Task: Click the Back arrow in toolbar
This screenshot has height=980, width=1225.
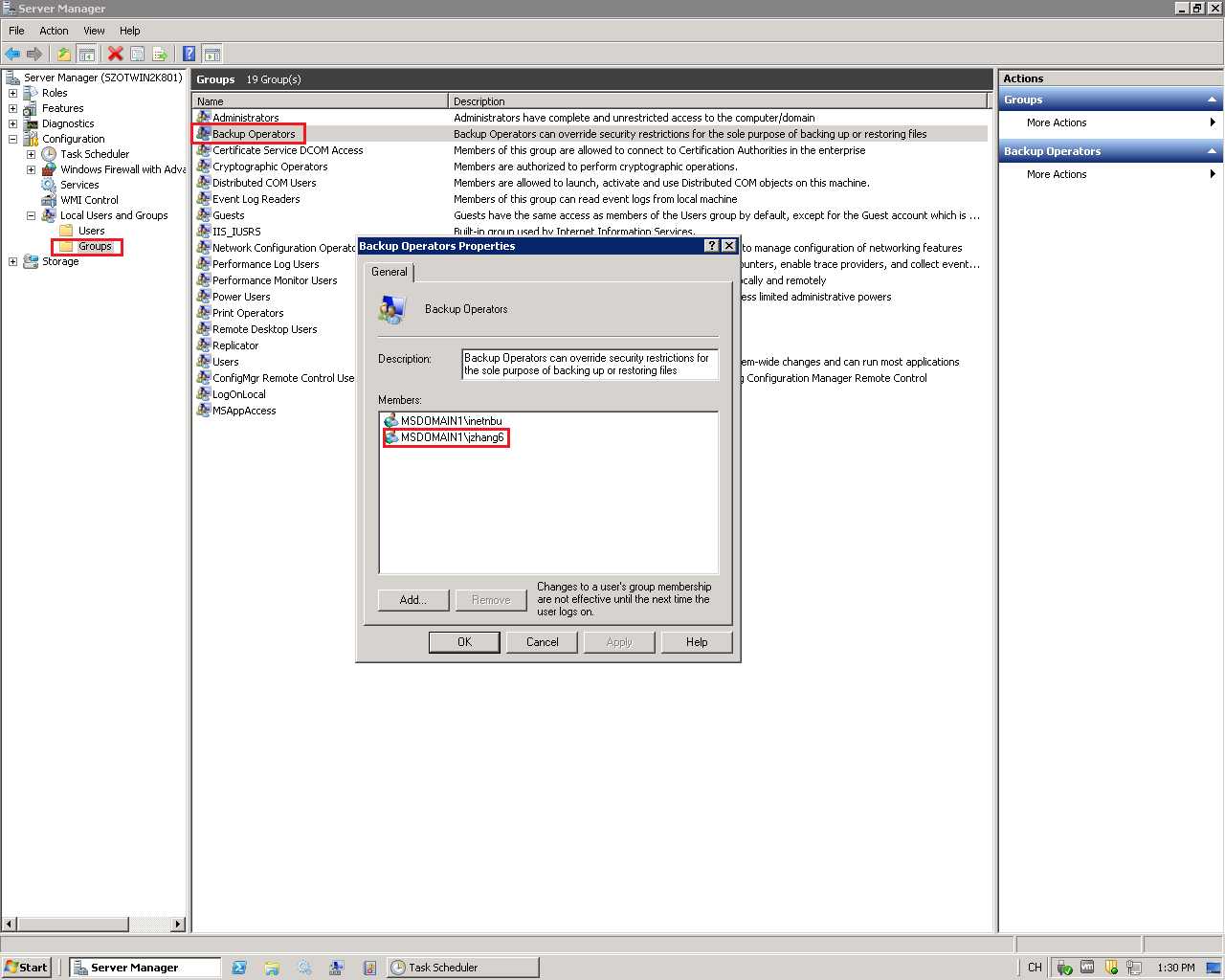Action: (12, 54)
